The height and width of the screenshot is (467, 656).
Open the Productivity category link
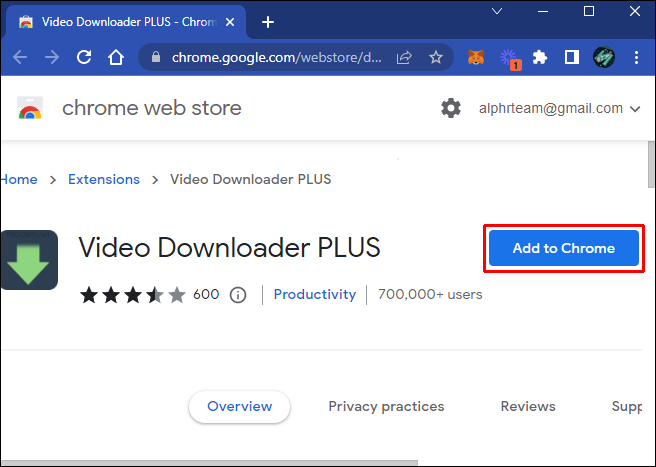[x=315, y=295]
